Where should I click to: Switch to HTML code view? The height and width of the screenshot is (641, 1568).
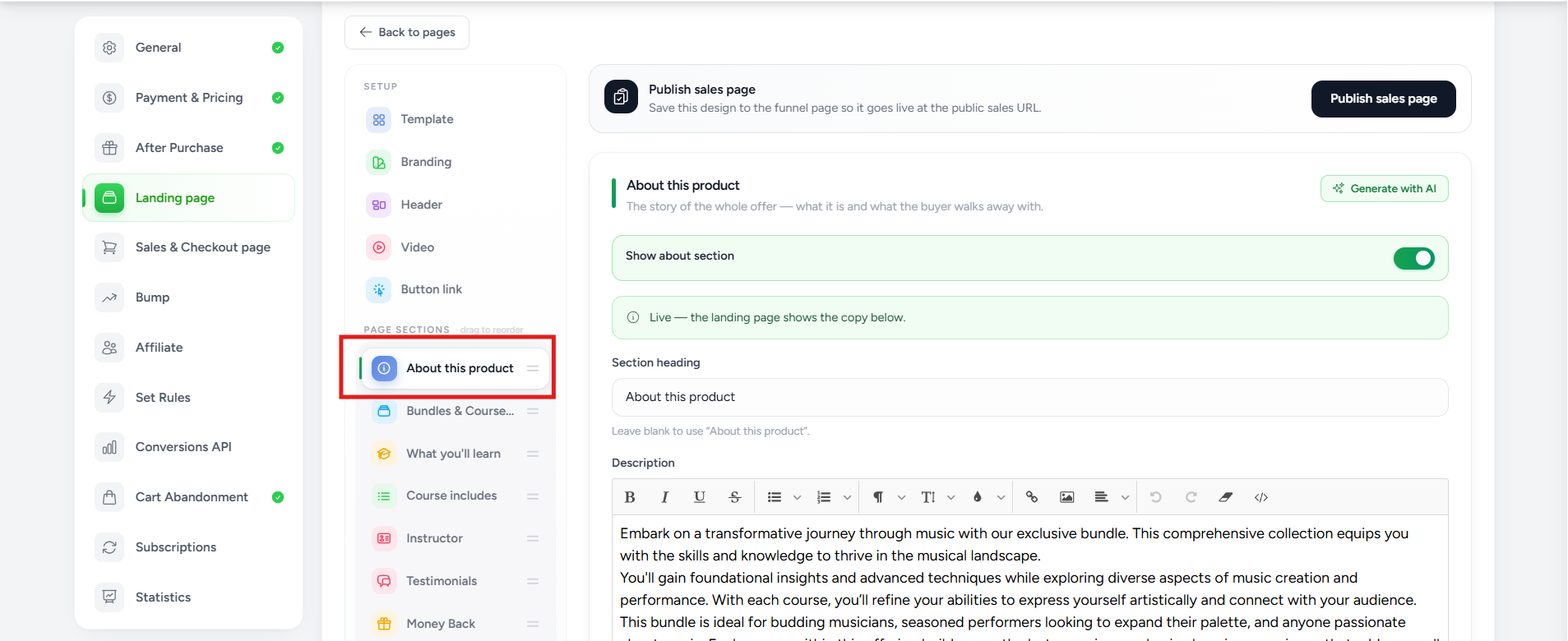click(1261, 497)
